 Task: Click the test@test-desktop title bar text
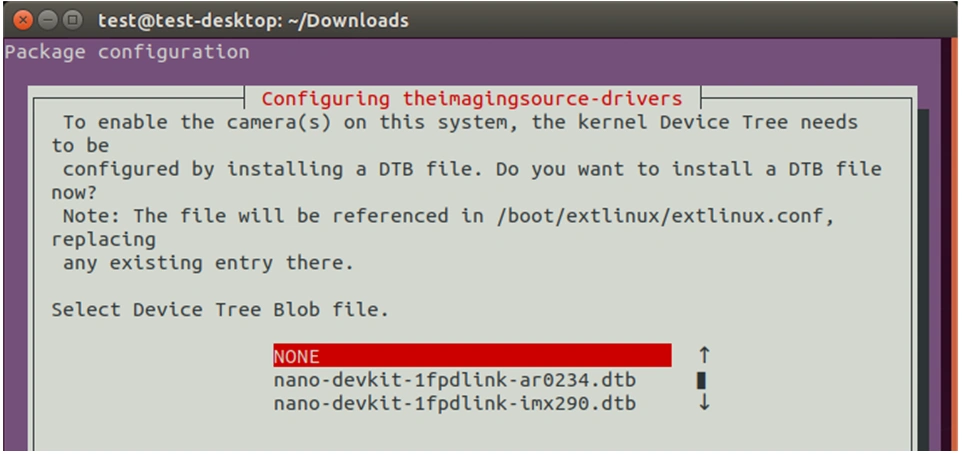tap(253, 20)
